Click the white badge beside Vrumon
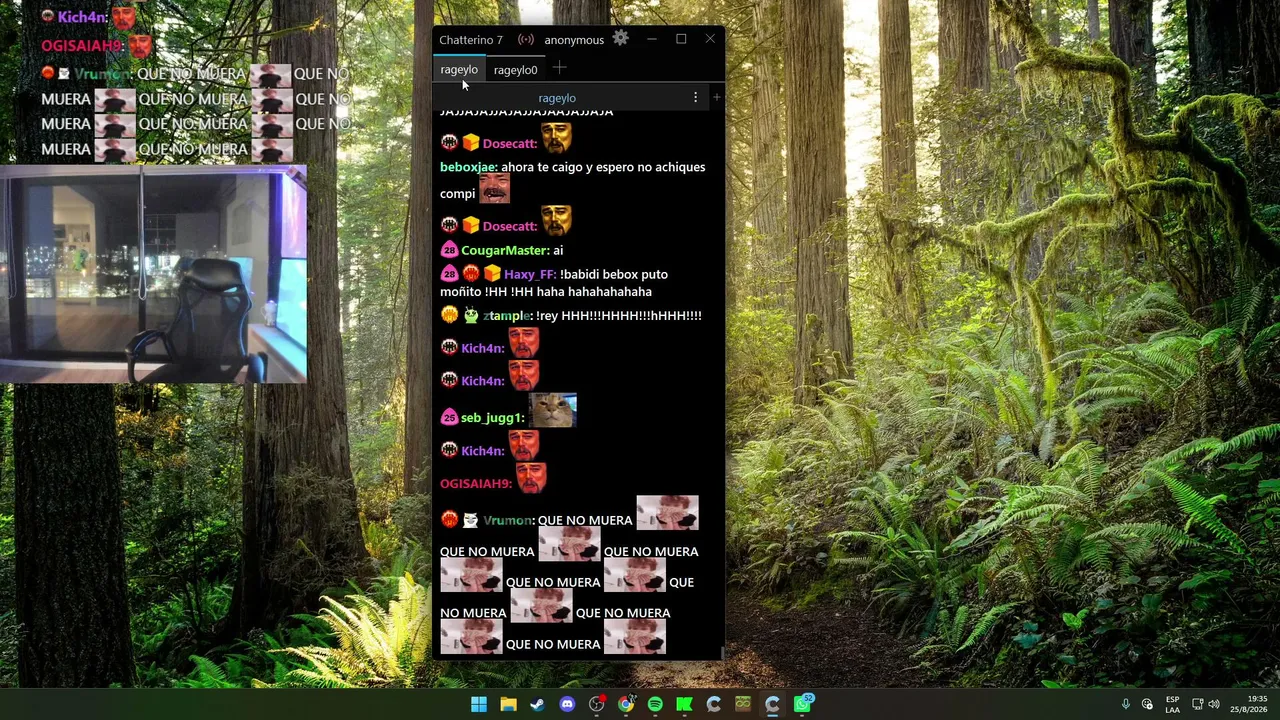 [470, 520]
